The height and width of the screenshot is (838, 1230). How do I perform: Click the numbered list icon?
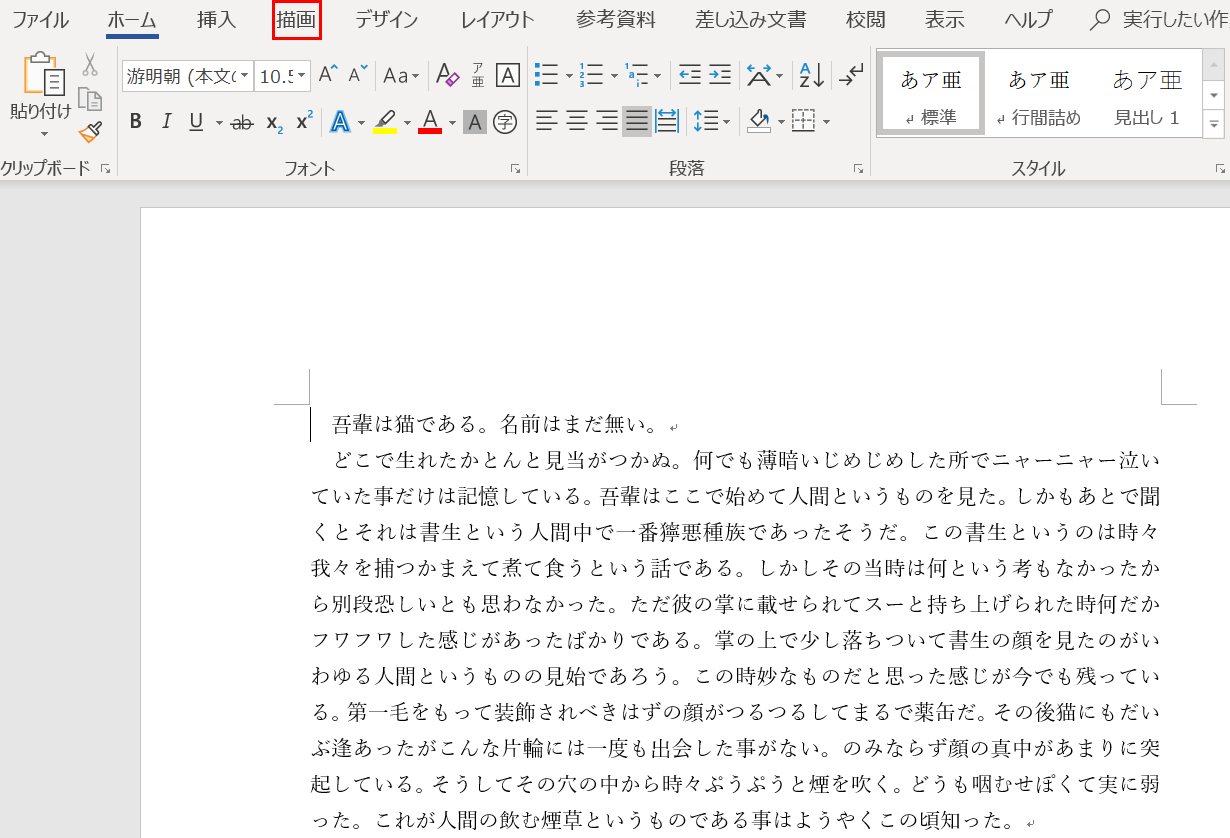point(591,75)
